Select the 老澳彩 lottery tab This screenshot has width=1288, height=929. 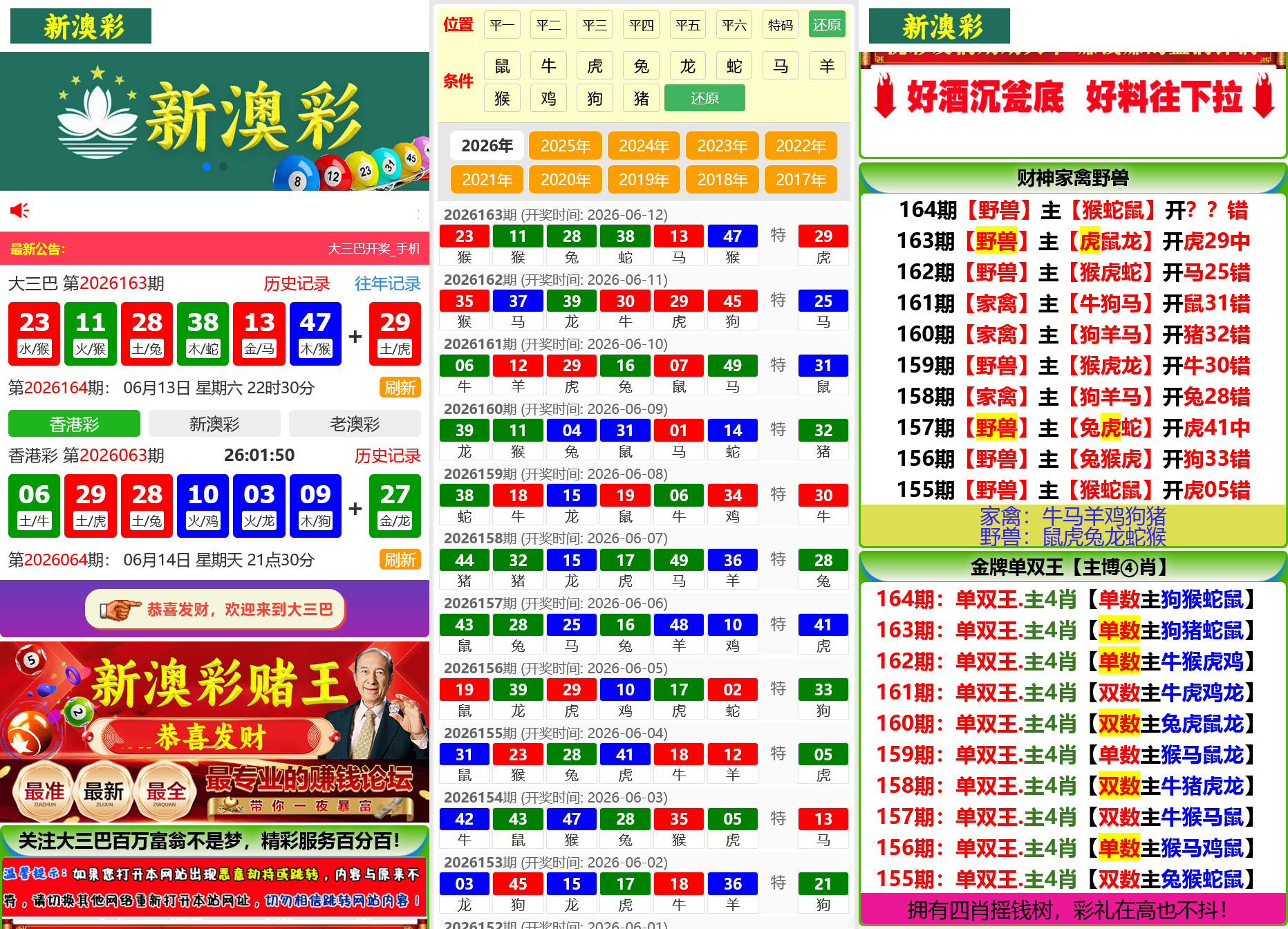click(x=355, y=424)
